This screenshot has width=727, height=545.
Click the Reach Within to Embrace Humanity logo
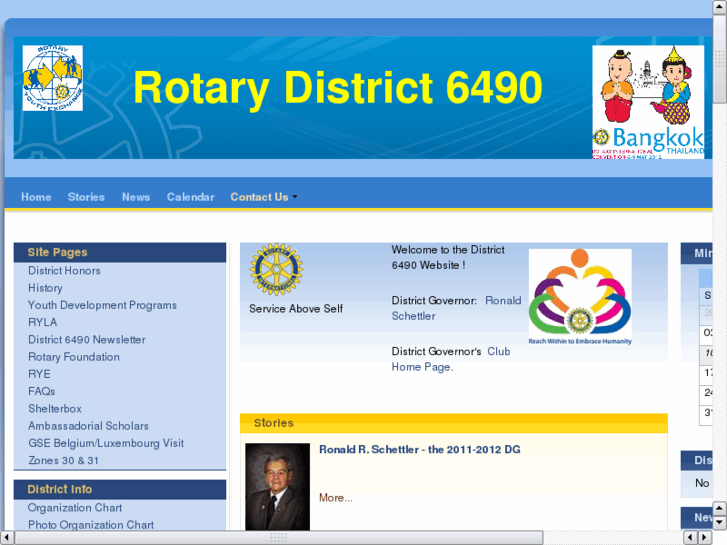(x=580, y=297)
